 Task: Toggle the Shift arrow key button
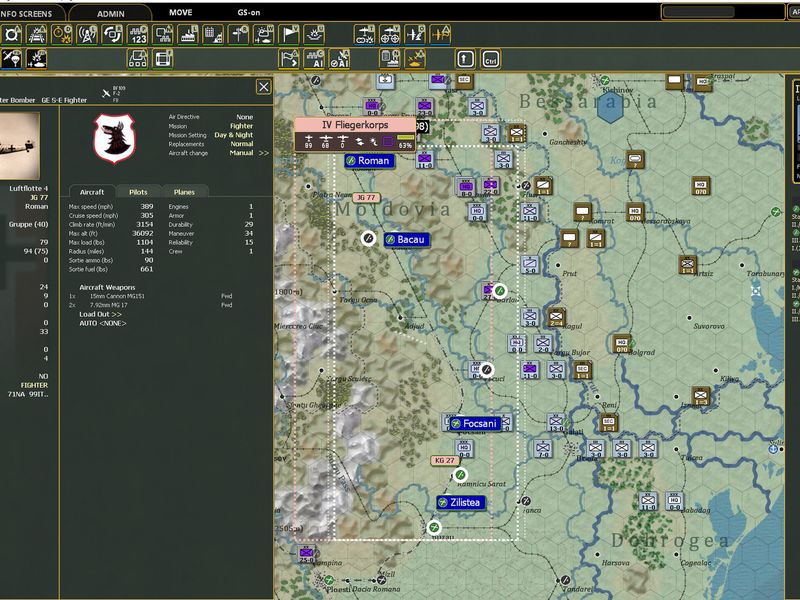click(465, 59)
